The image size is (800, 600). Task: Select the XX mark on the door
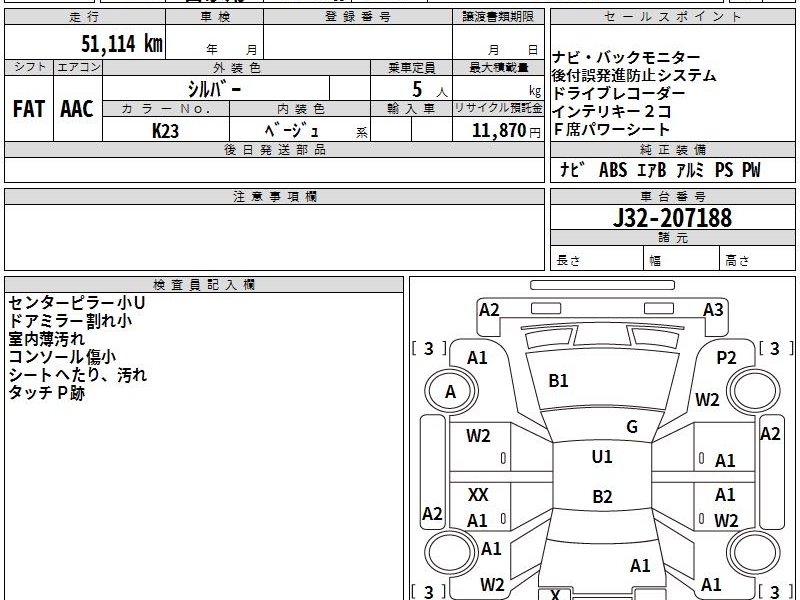click(x=478, y=494)
